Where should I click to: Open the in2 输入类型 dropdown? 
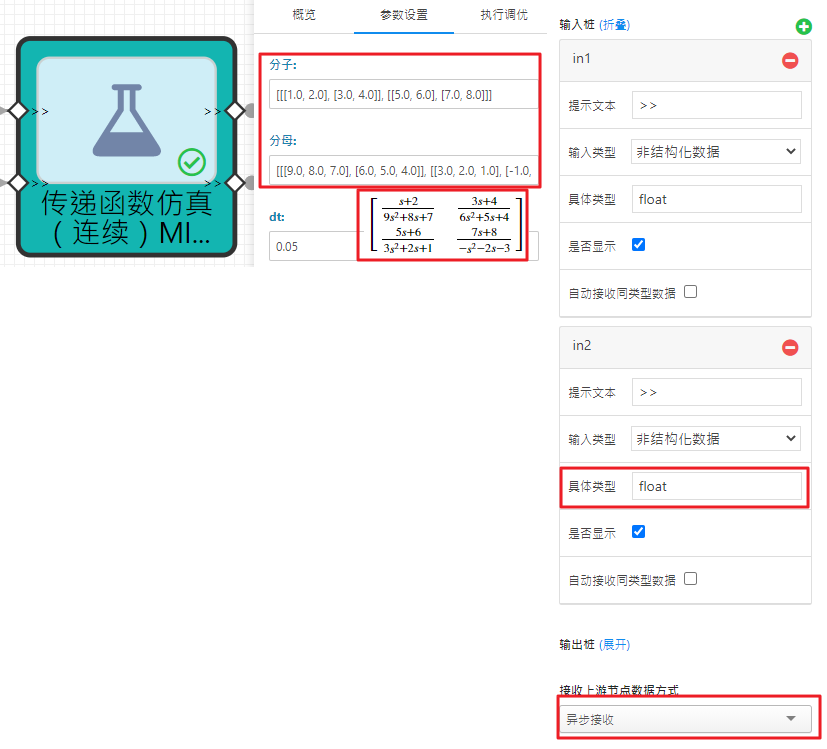716,438
